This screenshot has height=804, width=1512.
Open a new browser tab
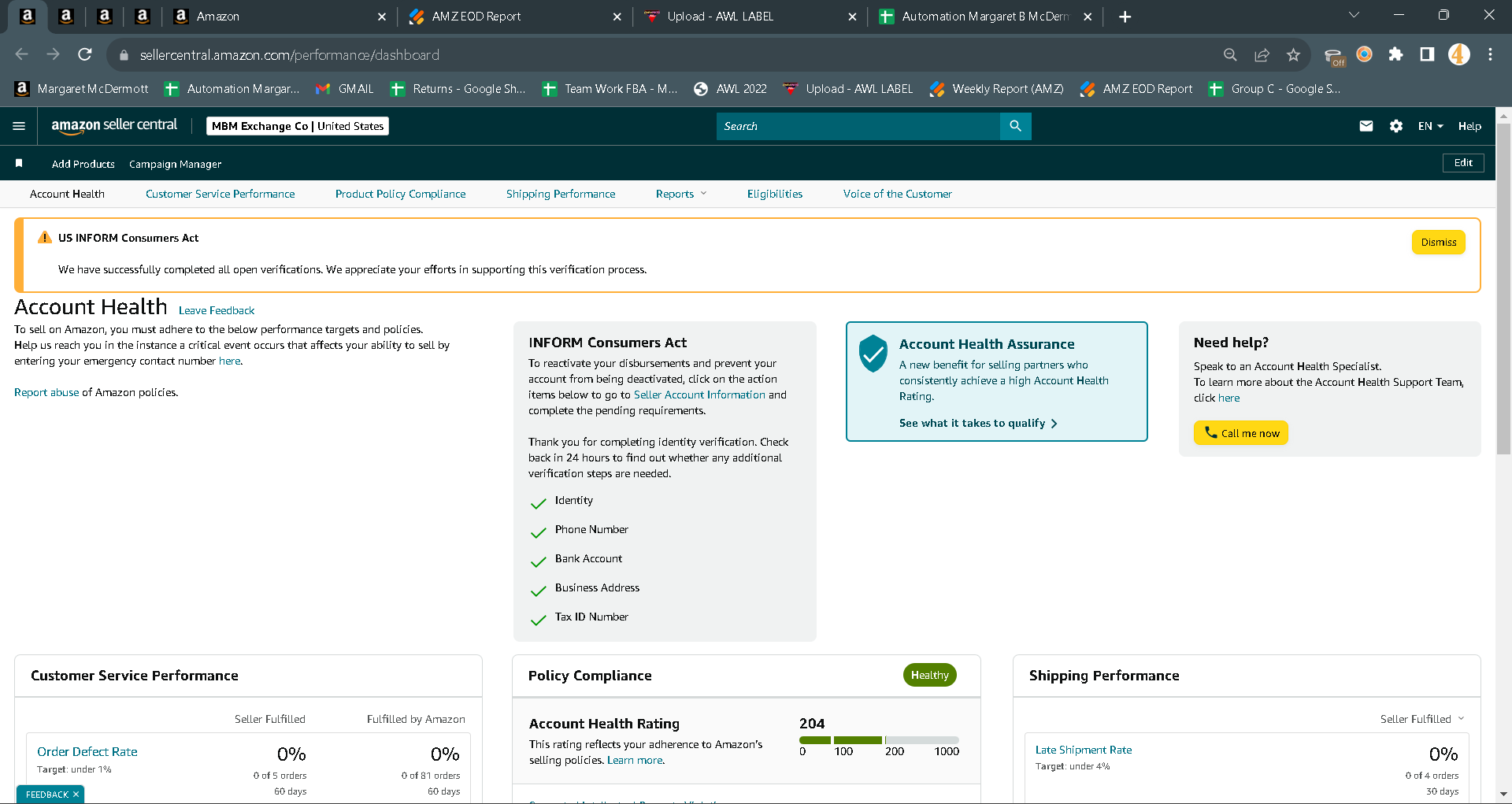pyautogui.click(x=1125, y=17)
